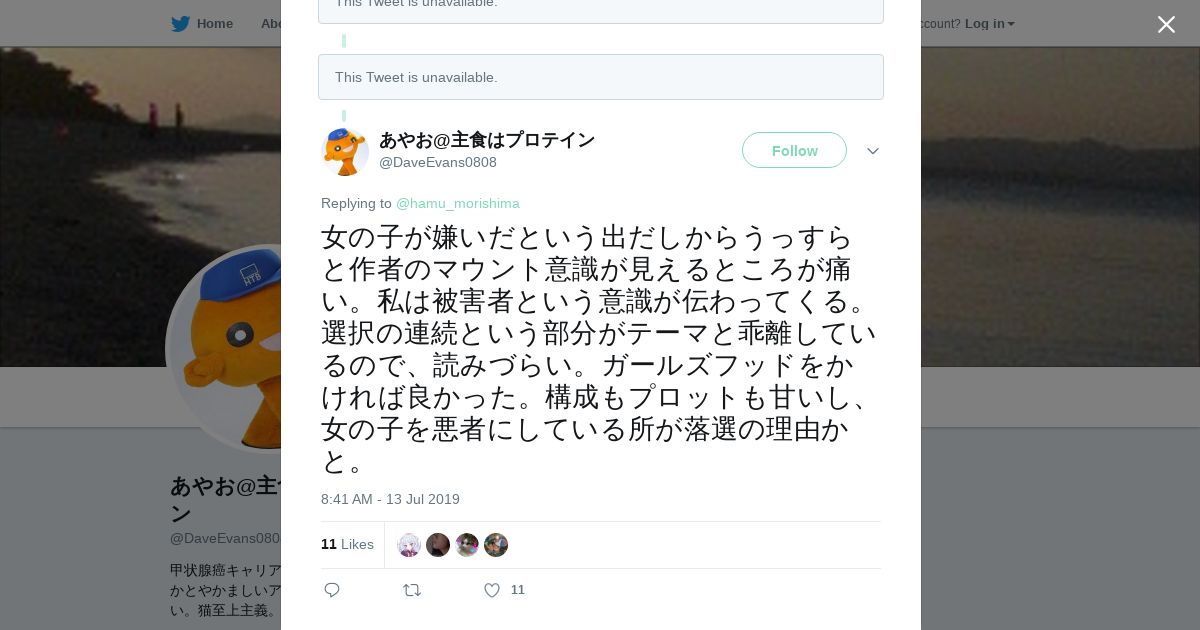Click the reply speech bubble icon
This screenshot has height=630, width=1200.
(x=332, y=590)
